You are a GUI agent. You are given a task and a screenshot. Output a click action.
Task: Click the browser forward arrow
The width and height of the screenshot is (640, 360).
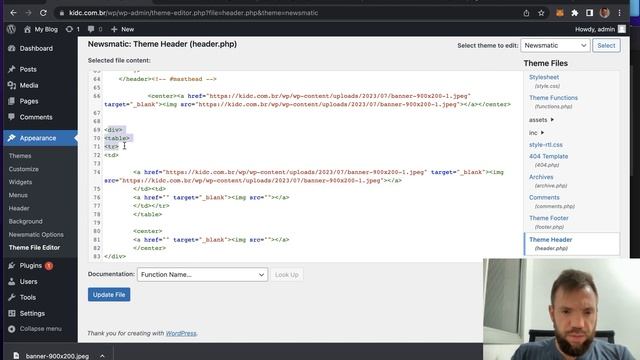coord(28,13)
